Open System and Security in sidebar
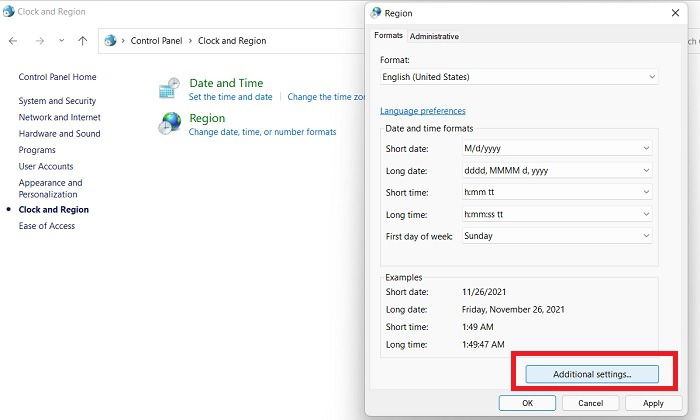 (x=57, y=101)
